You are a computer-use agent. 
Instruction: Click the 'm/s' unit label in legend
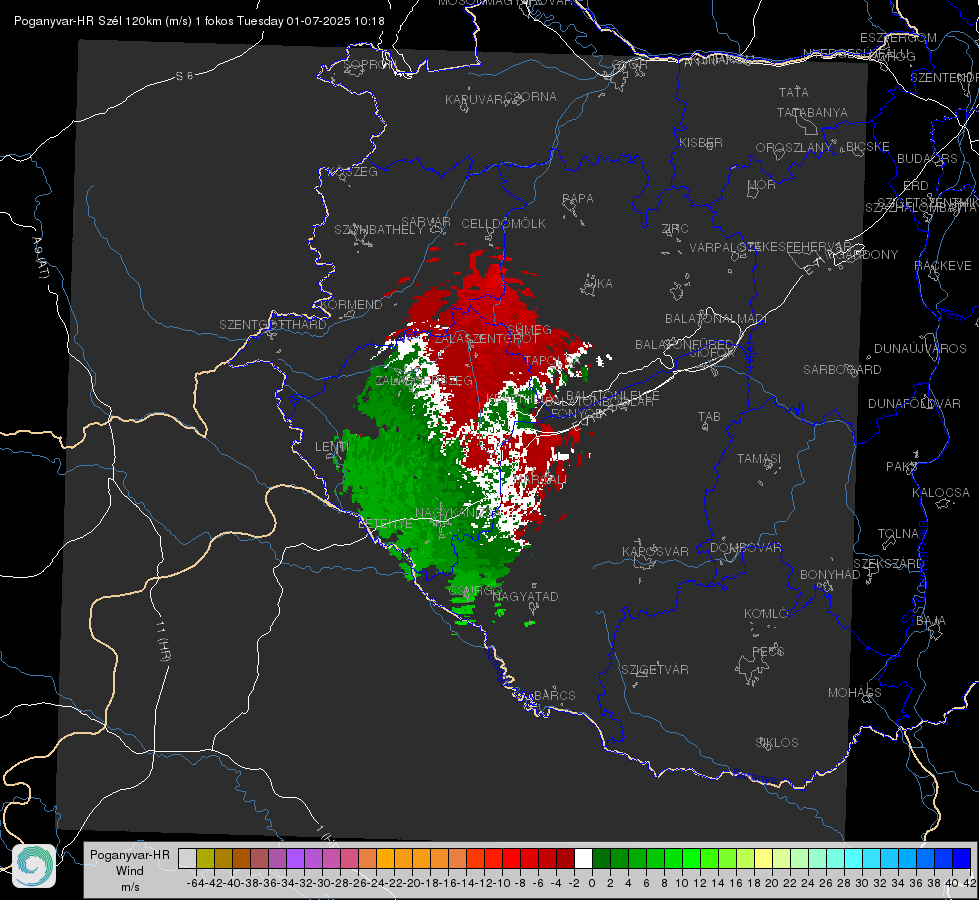(x=130, y=887)
